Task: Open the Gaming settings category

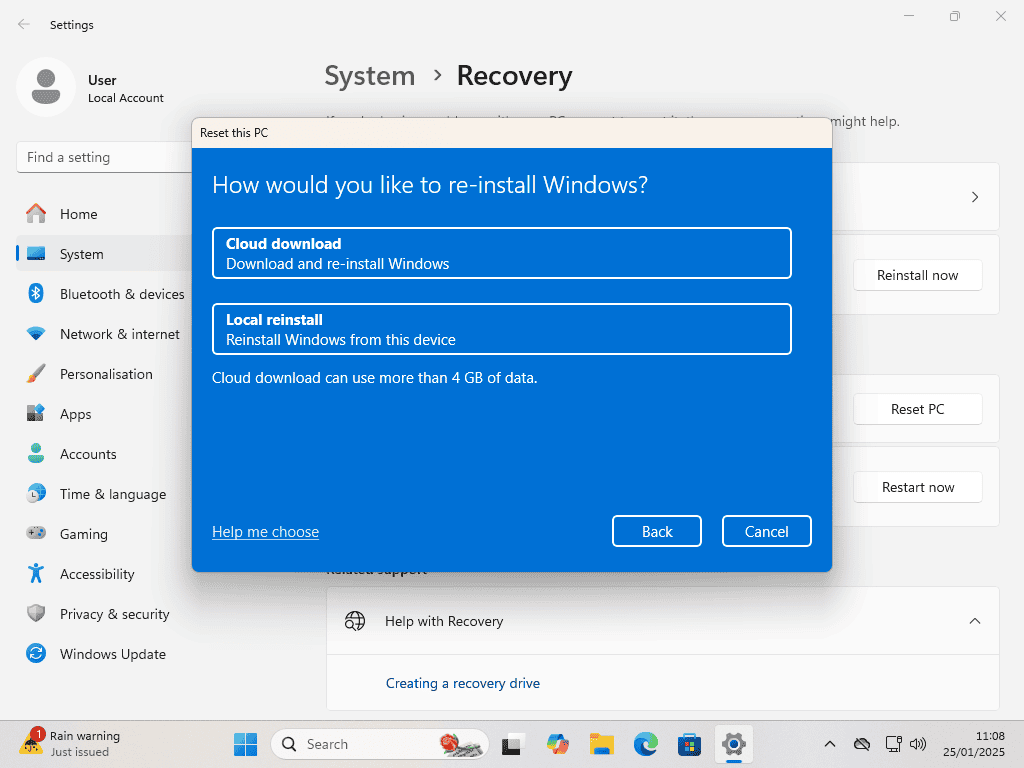Action: 84,534
